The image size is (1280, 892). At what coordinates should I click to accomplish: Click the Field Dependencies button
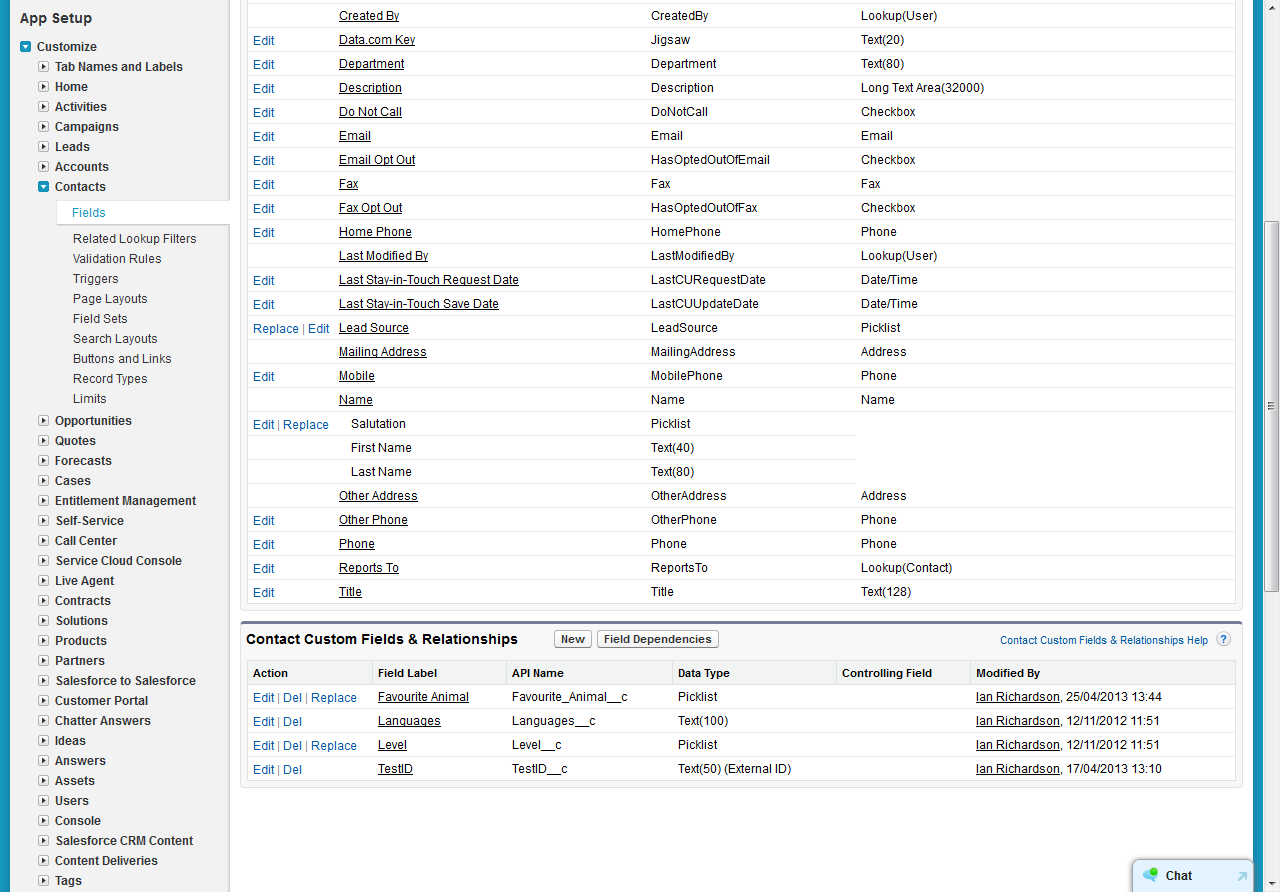click(657, 639)
